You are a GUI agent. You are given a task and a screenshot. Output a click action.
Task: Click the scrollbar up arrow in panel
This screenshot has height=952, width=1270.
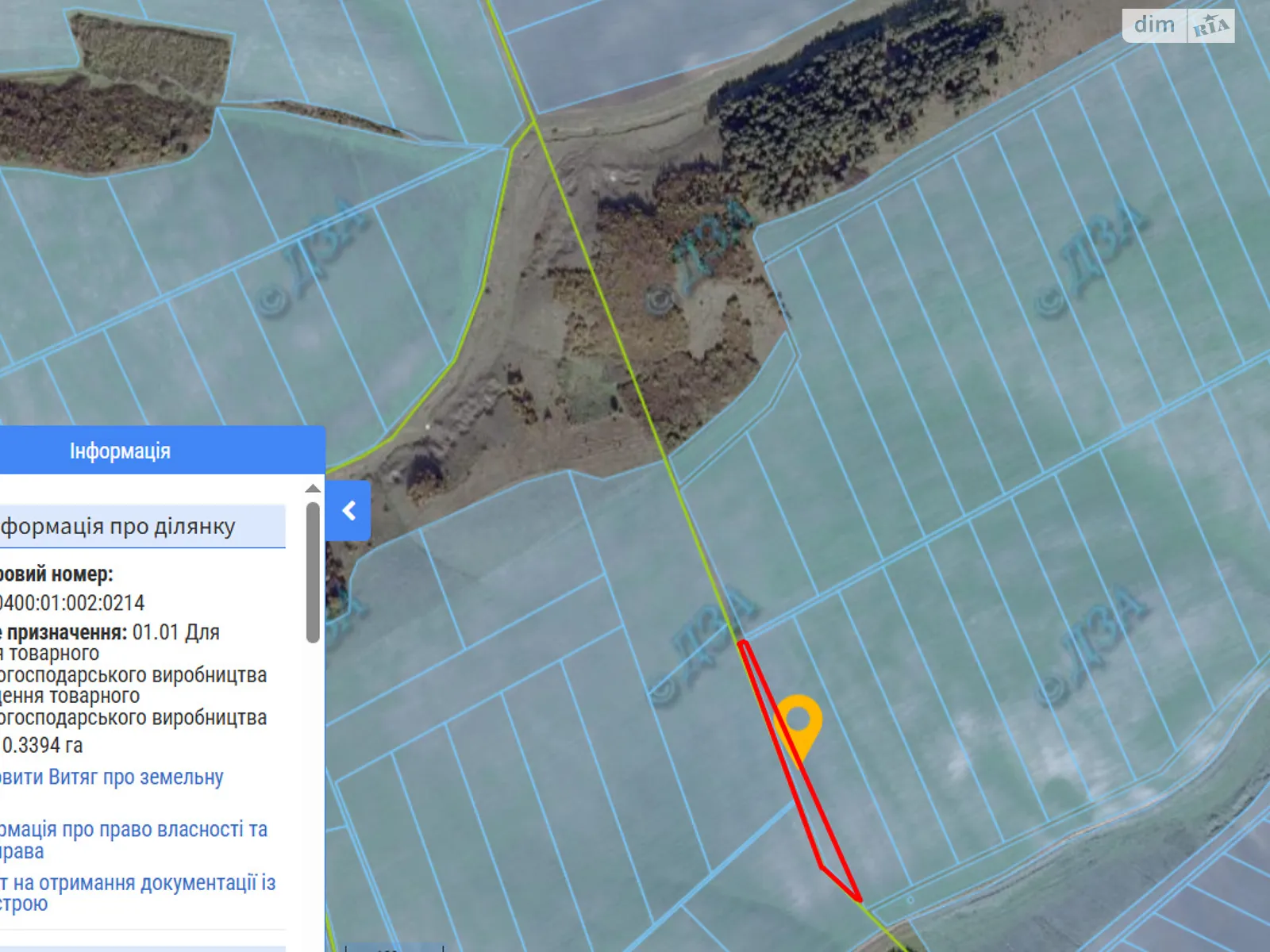(313, 489)
